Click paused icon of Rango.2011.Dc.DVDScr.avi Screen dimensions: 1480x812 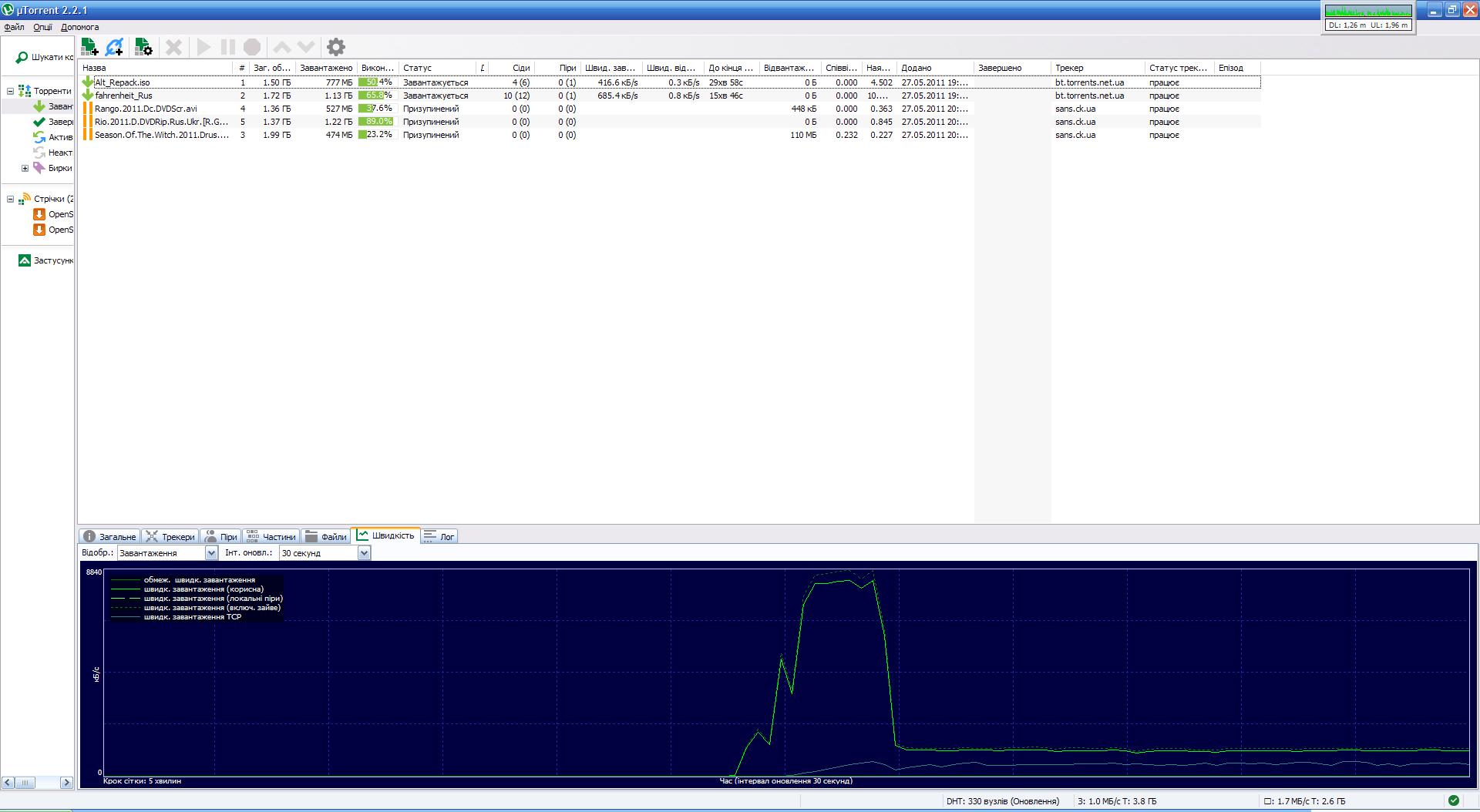(x=88, y=109)
